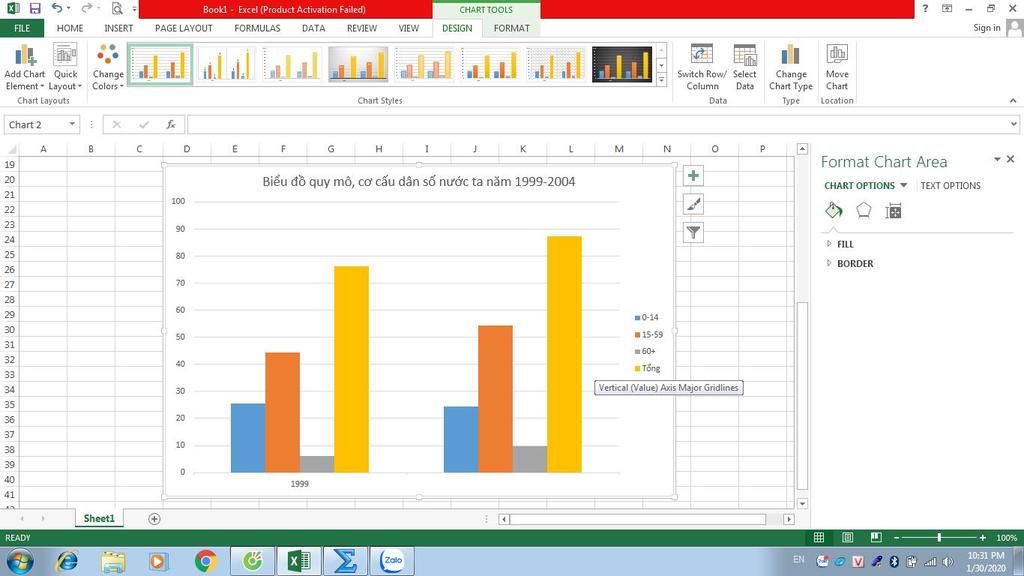Click the chart title text
This screenshot has width=1024, height=576.
[x=419, y=182]
